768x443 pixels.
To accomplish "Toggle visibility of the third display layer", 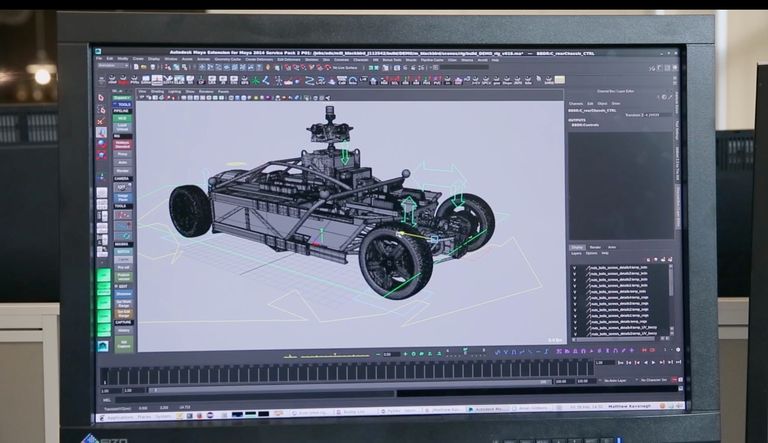I will tap(573, 282).
